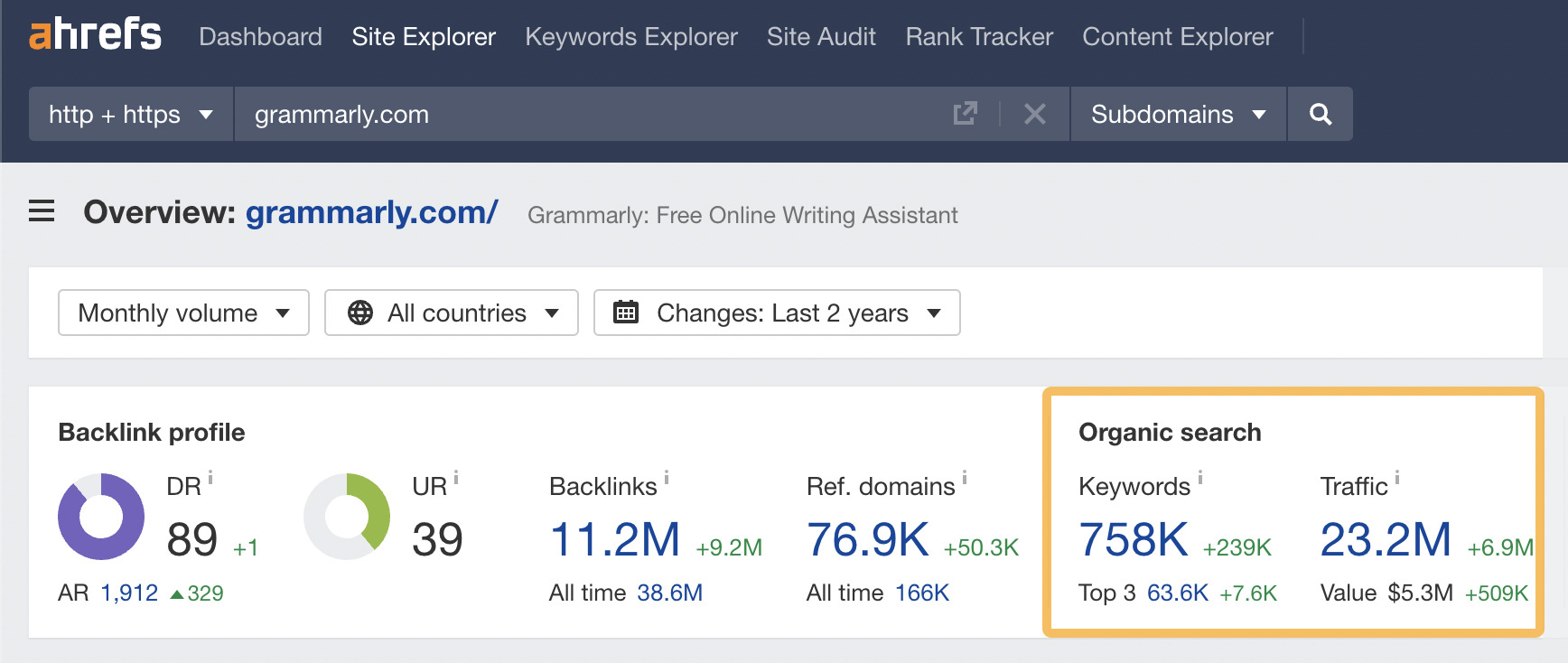This screenshot has width=1568, height=663.
Task: Click the 166K all time ref. domains
Action: tap(922, 593)
